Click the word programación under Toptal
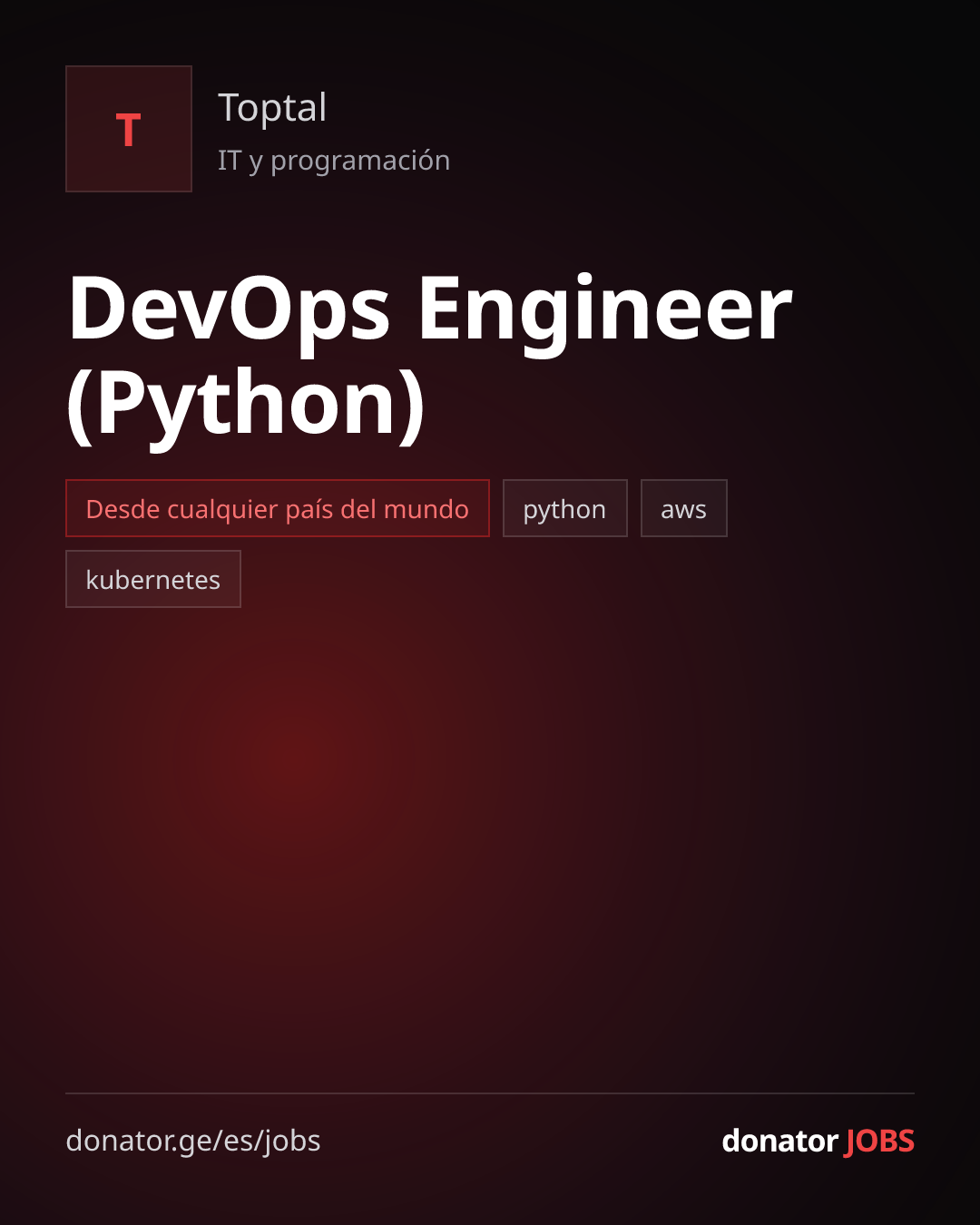 click(360, 161)
